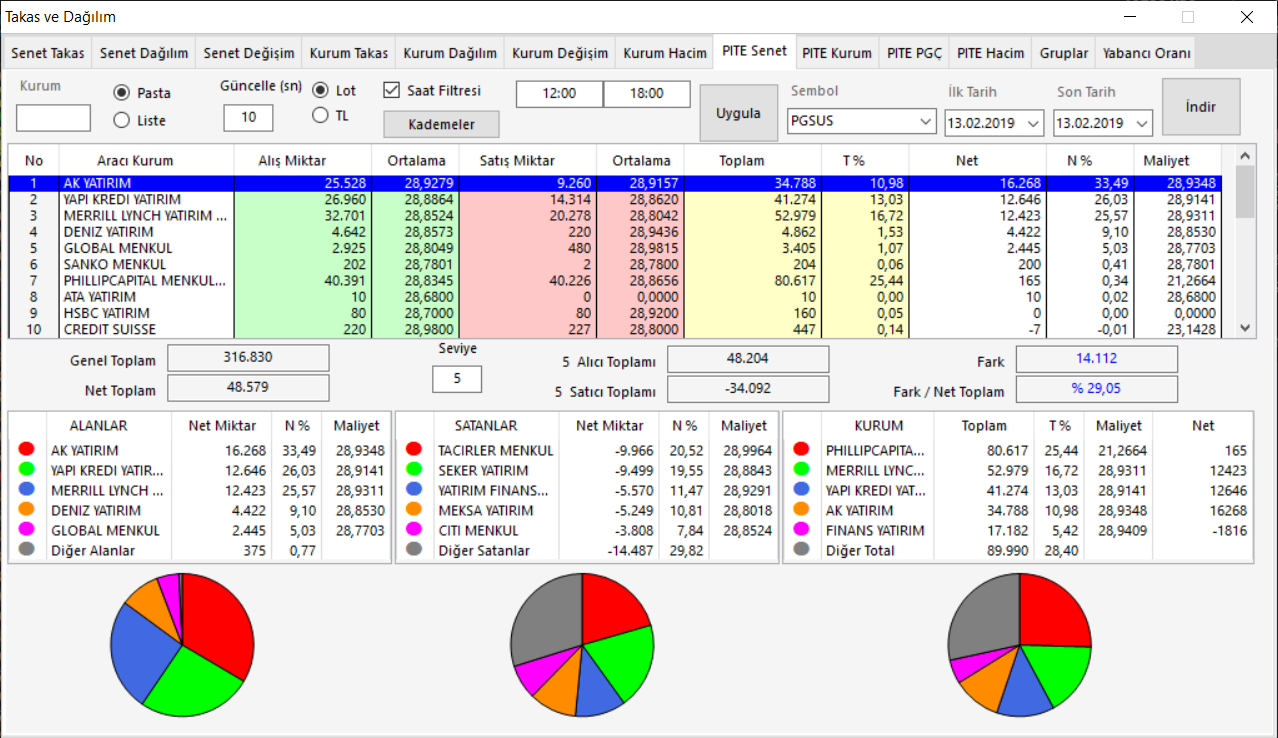
Task: Switch to the PITE PGÇ tab
Action: [914, 53]
